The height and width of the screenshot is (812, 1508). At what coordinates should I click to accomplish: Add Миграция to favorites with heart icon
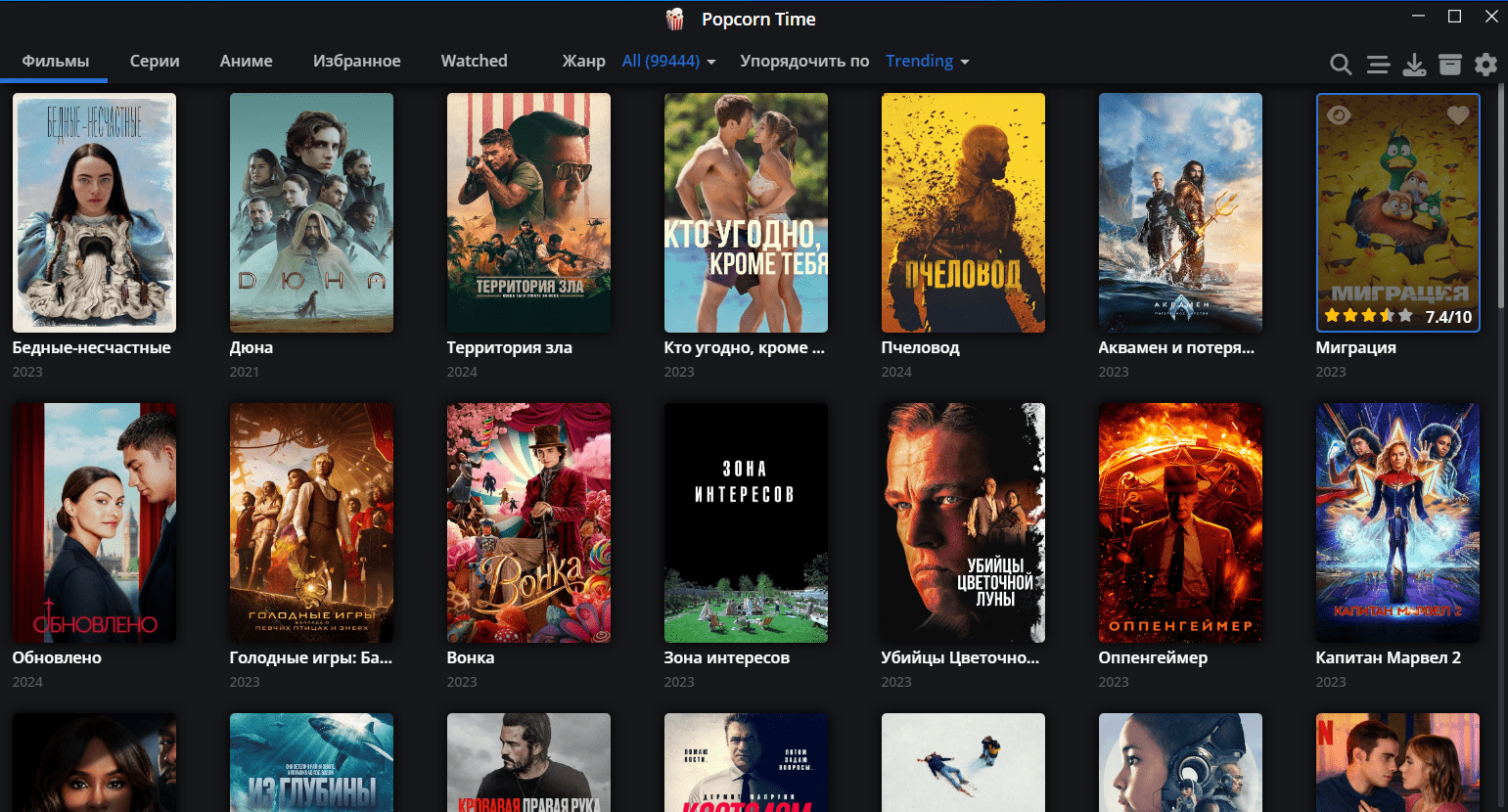point(1458,115)
